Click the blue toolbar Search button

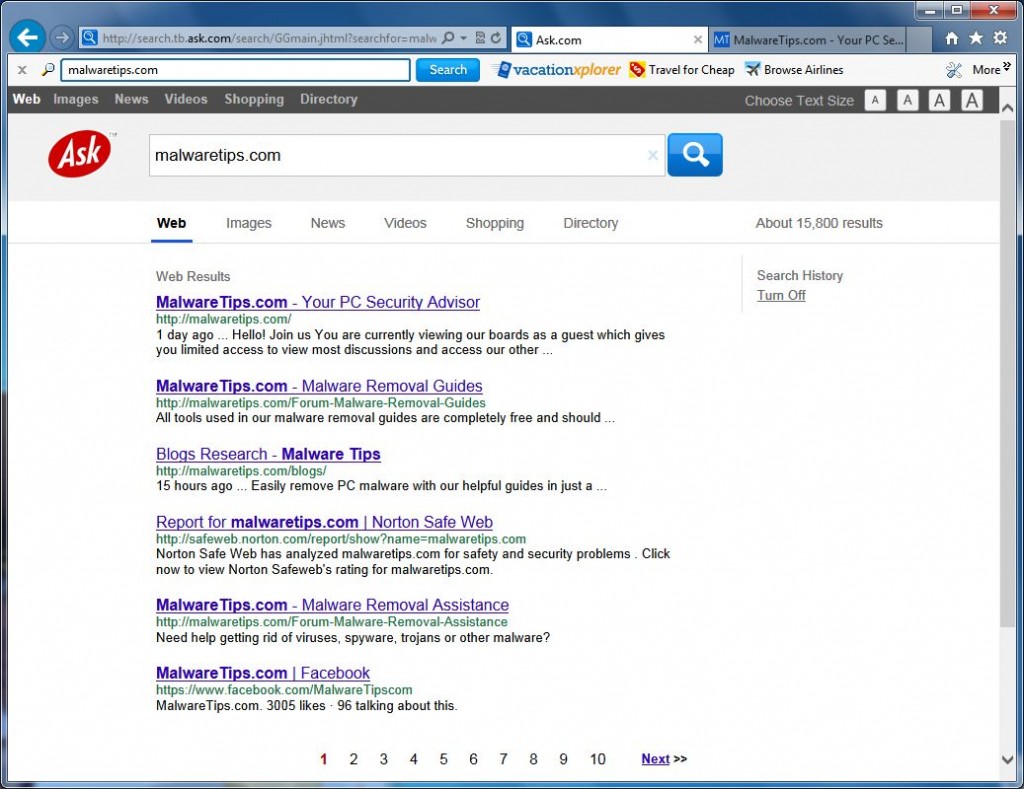coord(448,70)
